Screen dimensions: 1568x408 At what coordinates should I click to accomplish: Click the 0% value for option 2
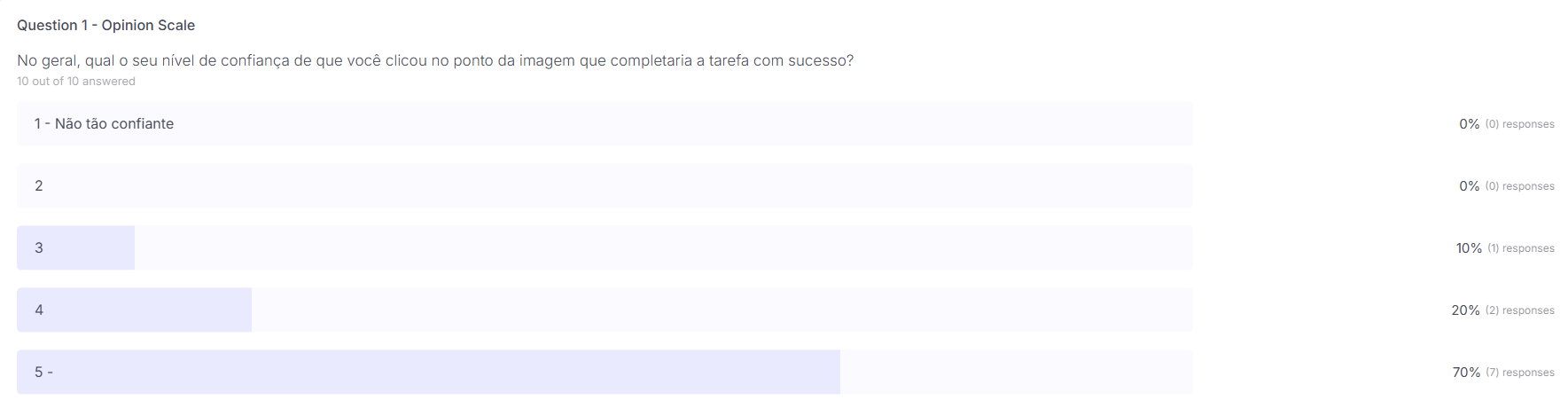point(1469,186)
